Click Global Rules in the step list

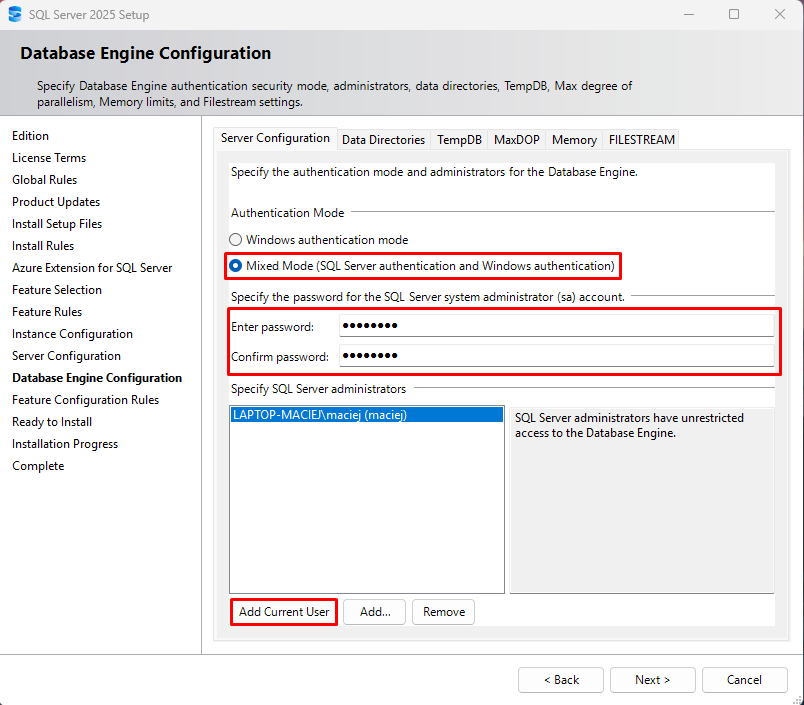tap(45, 180)
